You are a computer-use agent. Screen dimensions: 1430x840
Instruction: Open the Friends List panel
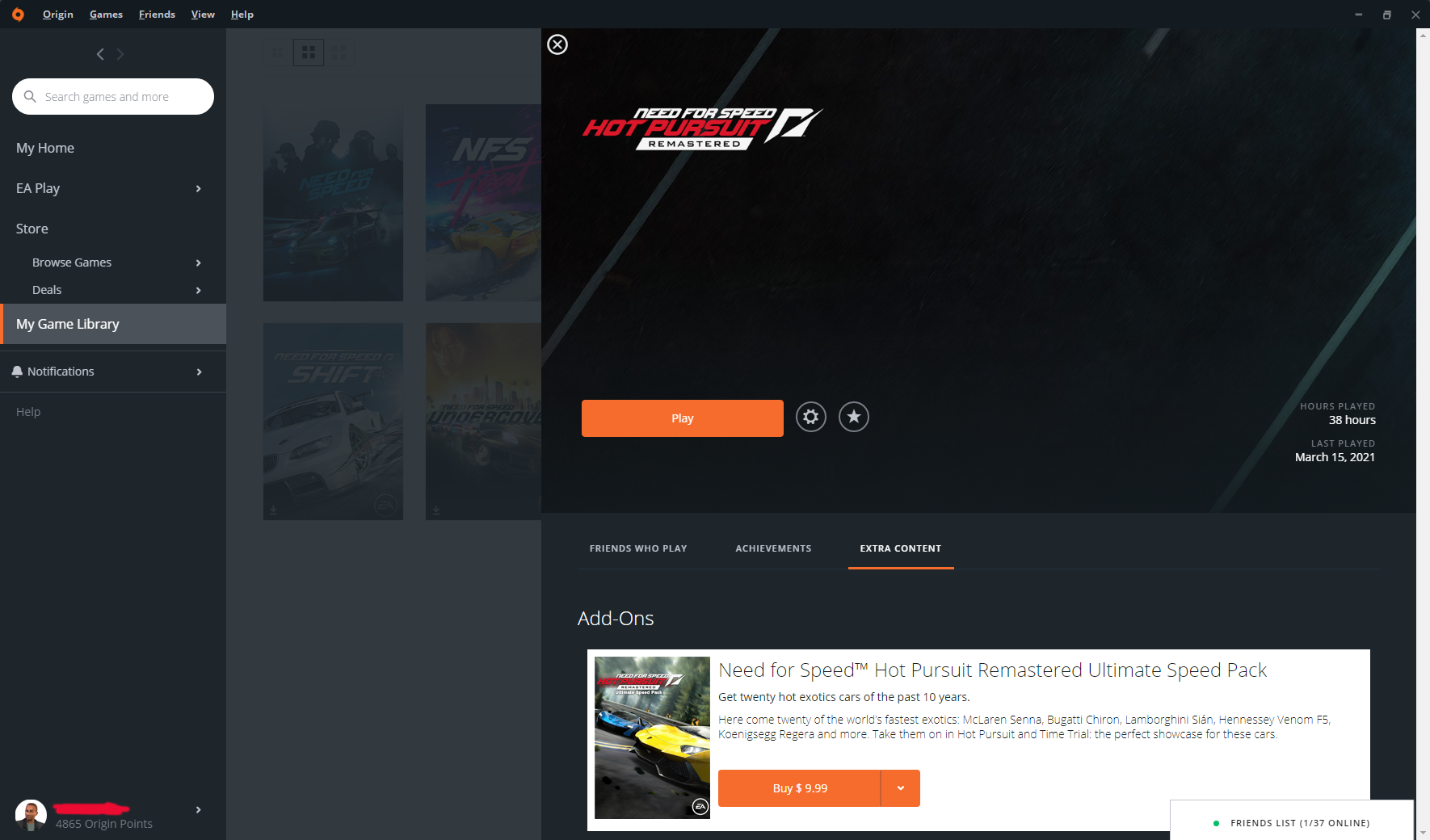pyautogui.click(x=1292, y=822)
